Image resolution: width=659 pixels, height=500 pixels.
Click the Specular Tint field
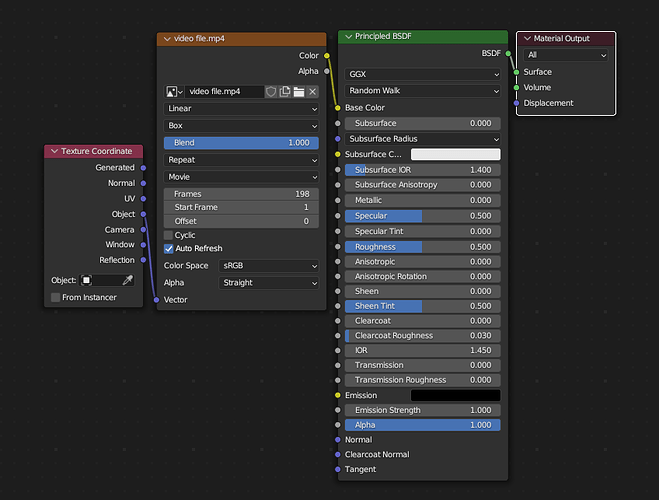(423, 232)
